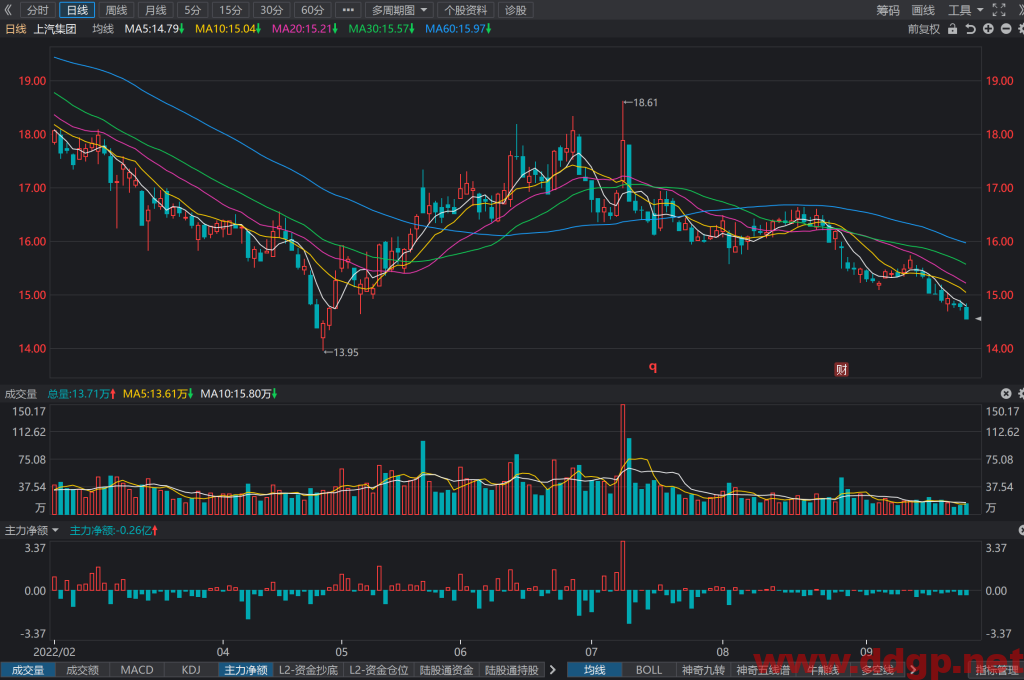This screenshot has height=680, width=1024.
Task: Click the red q marker on chart
Action: click(x=652, y=367)
